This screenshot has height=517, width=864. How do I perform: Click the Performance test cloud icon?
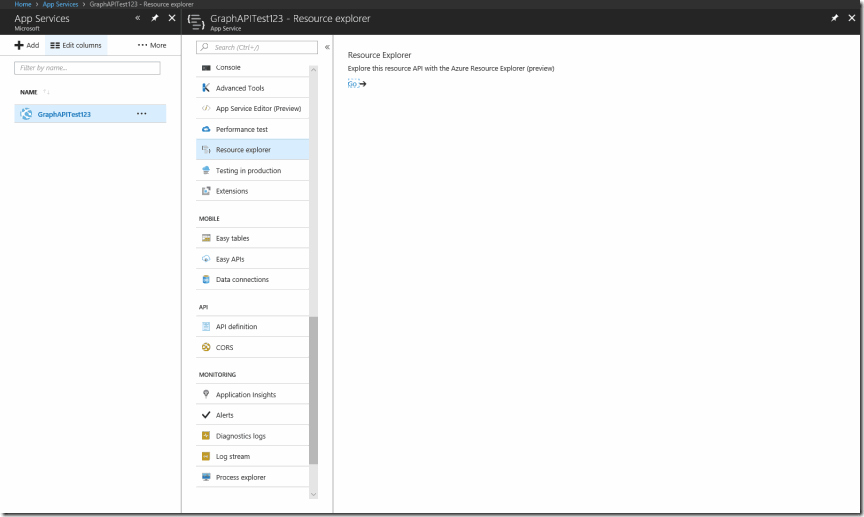tap(206, 129)
